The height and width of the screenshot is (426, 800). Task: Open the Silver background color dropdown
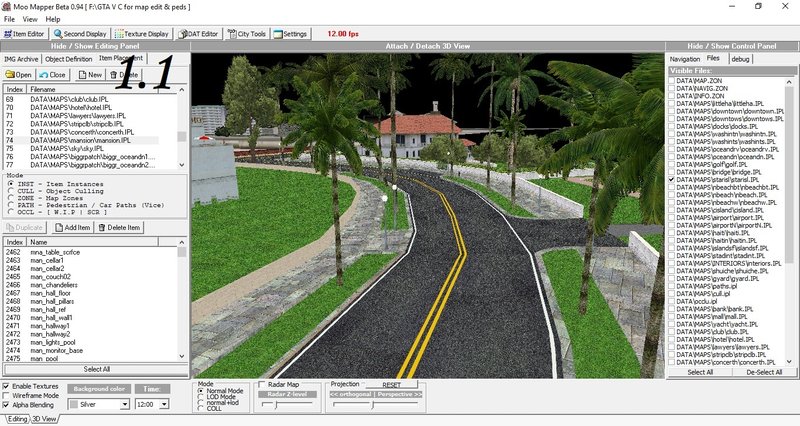124,404
